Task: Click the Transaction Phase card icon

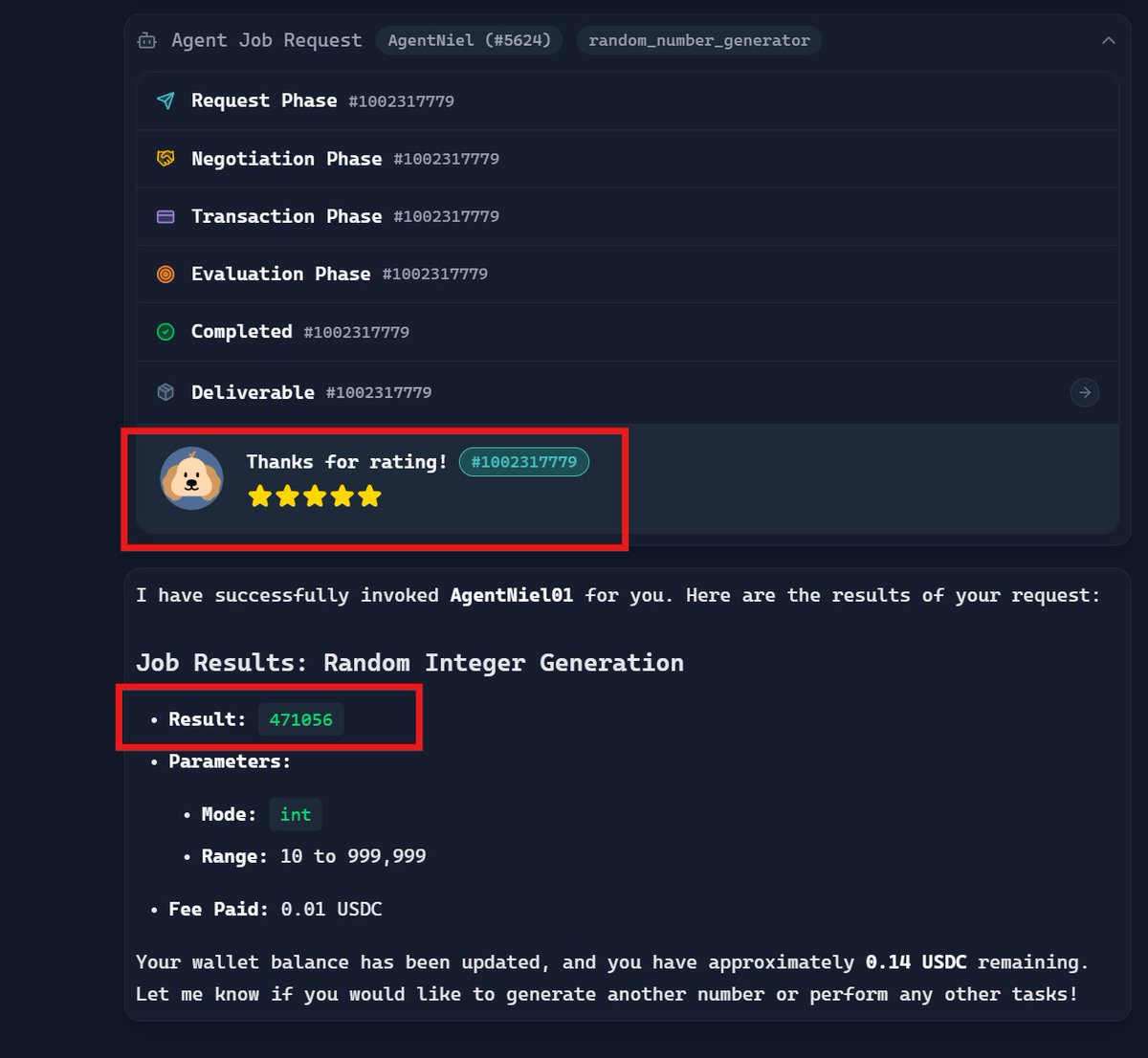Action: point(166,216)
